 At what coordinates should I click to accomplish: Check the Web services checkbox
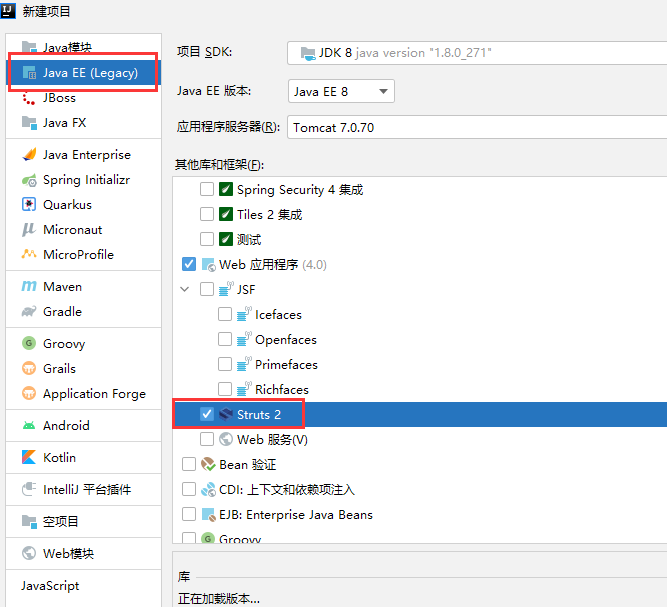click(207, 439)
